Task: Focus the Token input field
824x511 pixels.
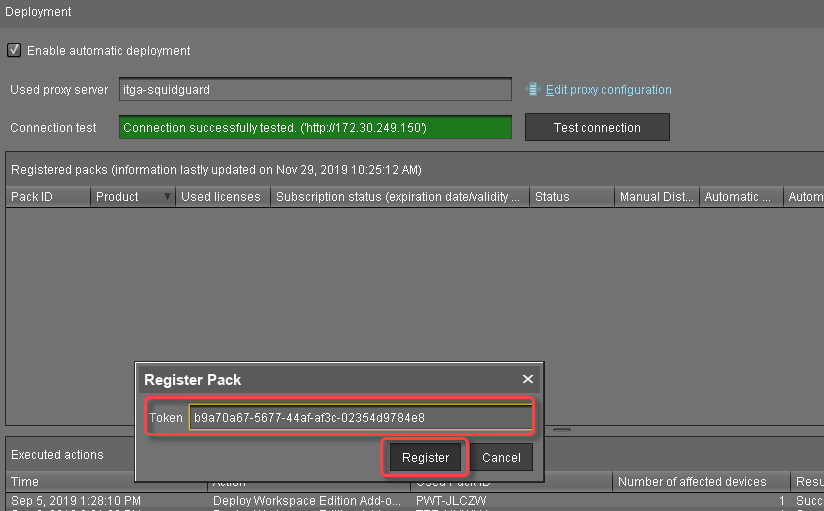Action: pyautogui.click(x=360, y=417)
